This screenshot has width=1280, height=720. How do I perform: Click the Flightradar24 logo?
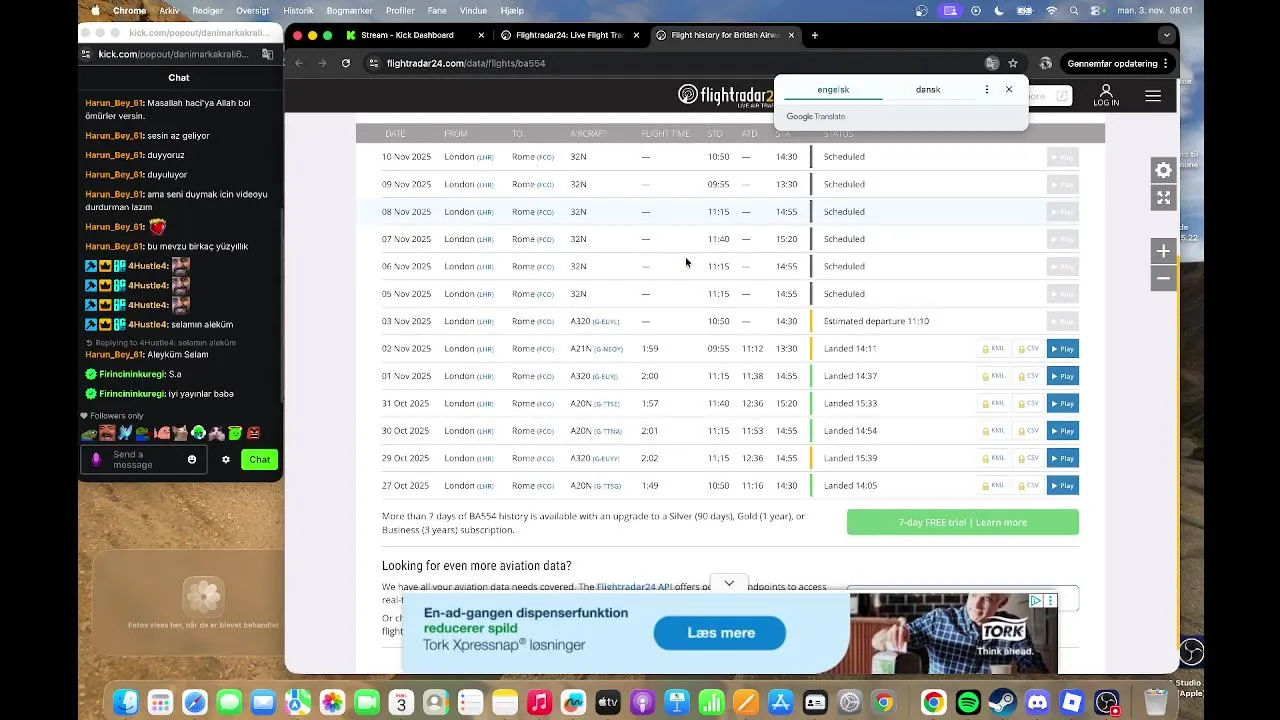coord(725,95)
